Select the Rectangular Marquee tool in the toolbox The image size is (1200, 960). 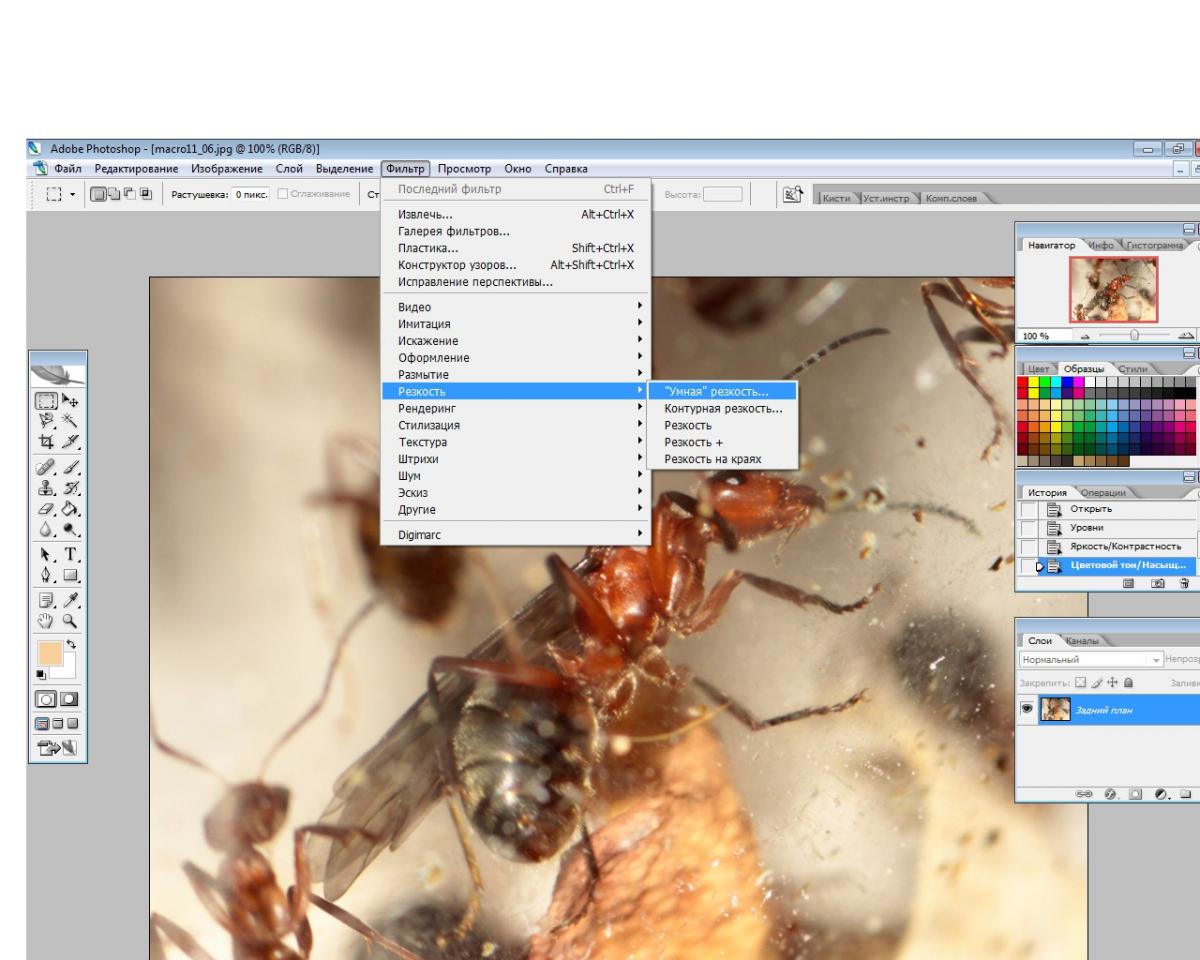click(x=46, y=402)
